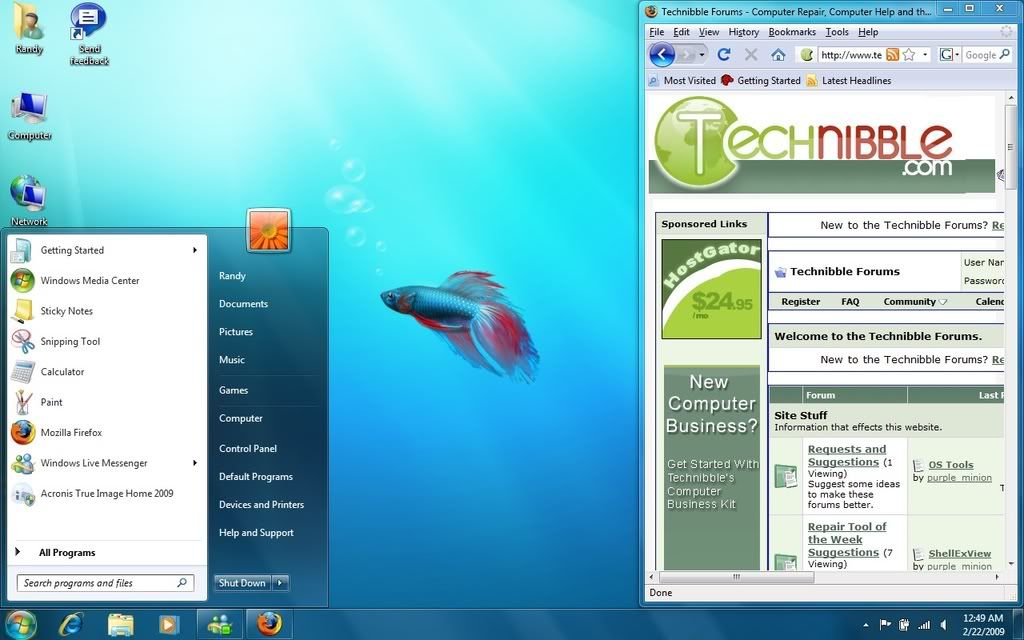
Task: Open the search engine selector dropdown
Action: click(x=957, y=55)
